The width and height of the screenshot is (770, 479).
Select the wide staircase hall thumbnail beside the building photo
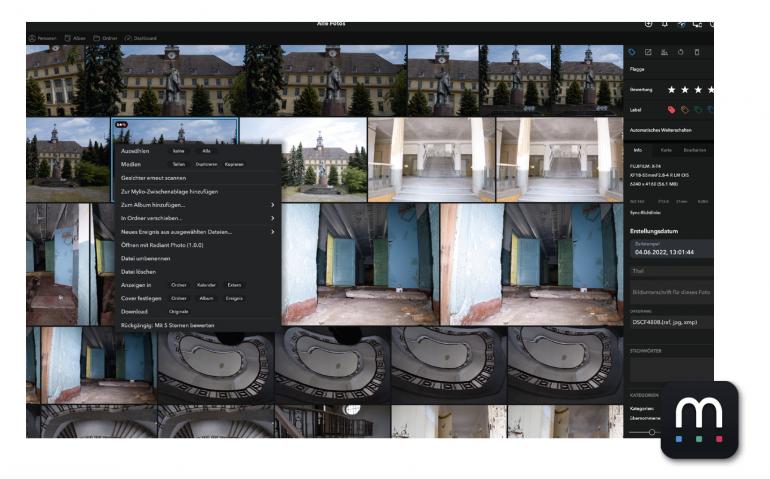click(x=432, y=160)
